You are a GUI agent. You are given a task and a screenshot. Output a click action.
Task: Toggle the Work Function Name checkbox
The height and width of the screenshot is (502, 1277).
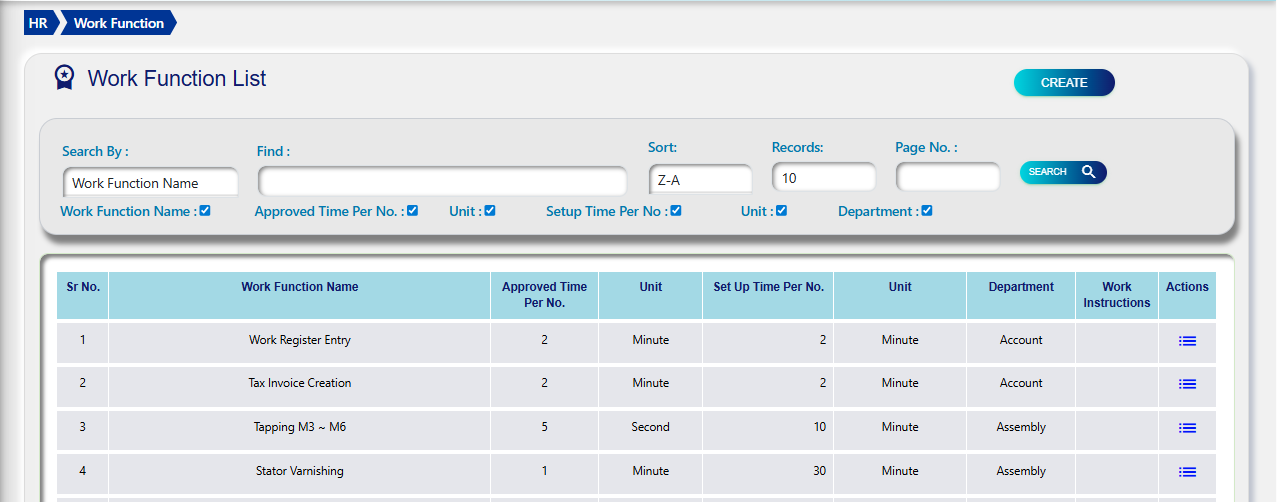[x=205, y=211]
